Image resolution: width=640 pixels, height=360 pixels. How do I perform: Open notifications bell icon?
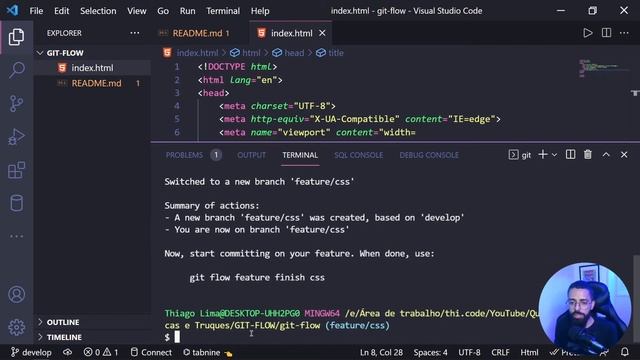click(624, 352)
